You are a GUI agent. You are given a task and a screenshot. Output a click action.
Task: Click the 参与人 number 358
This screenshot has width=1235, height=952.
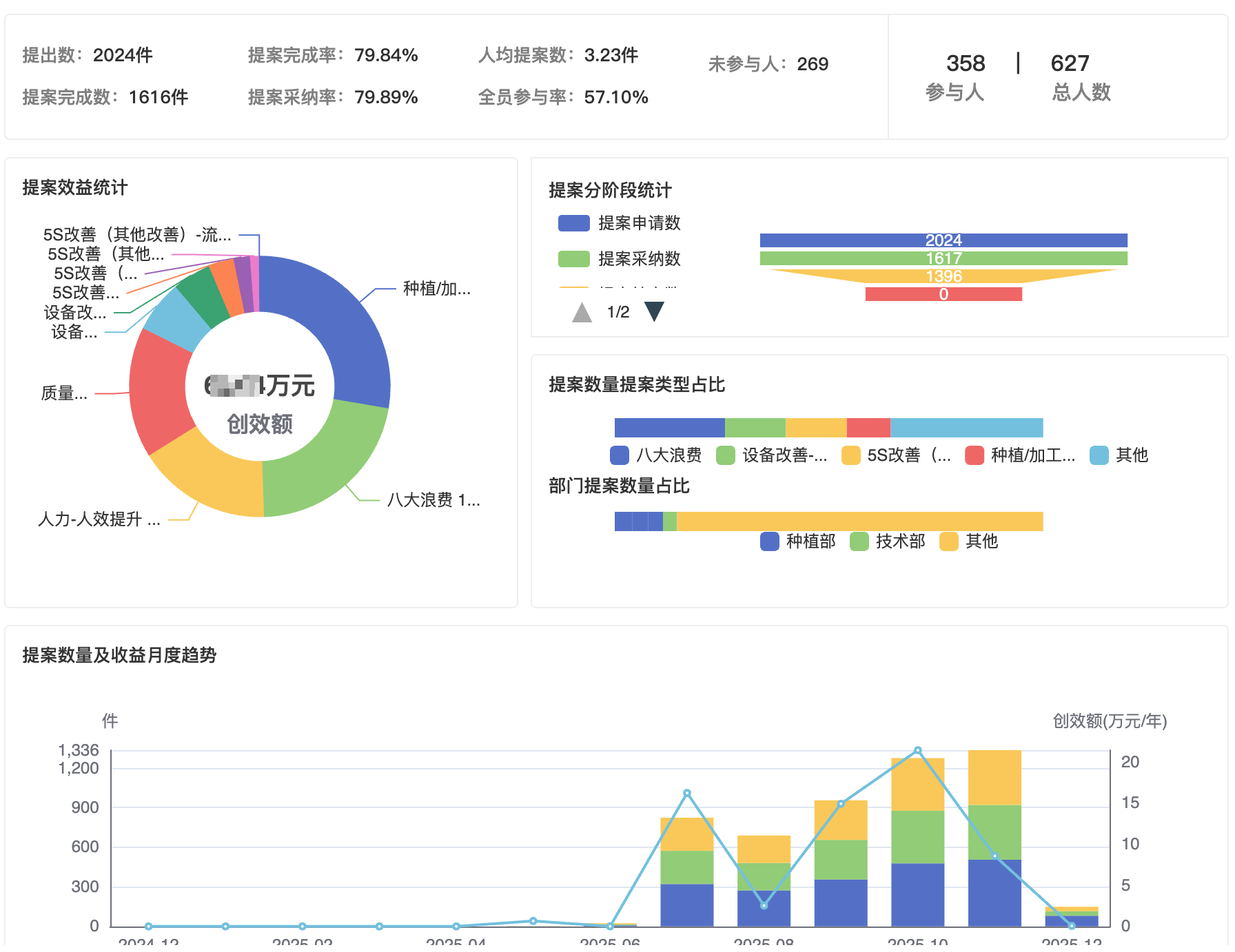point(966,63)
